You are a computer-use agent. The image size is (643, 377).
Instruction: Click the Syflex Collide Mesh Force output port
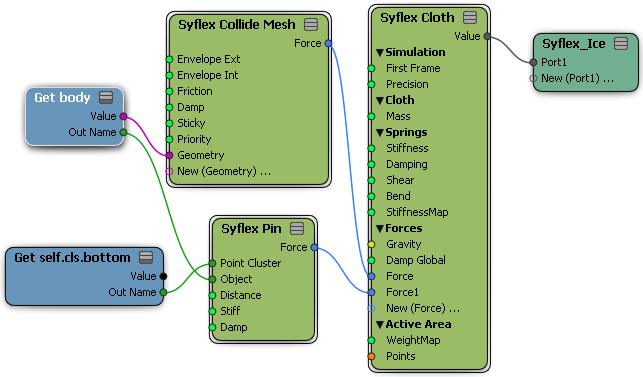pos(328,43)
